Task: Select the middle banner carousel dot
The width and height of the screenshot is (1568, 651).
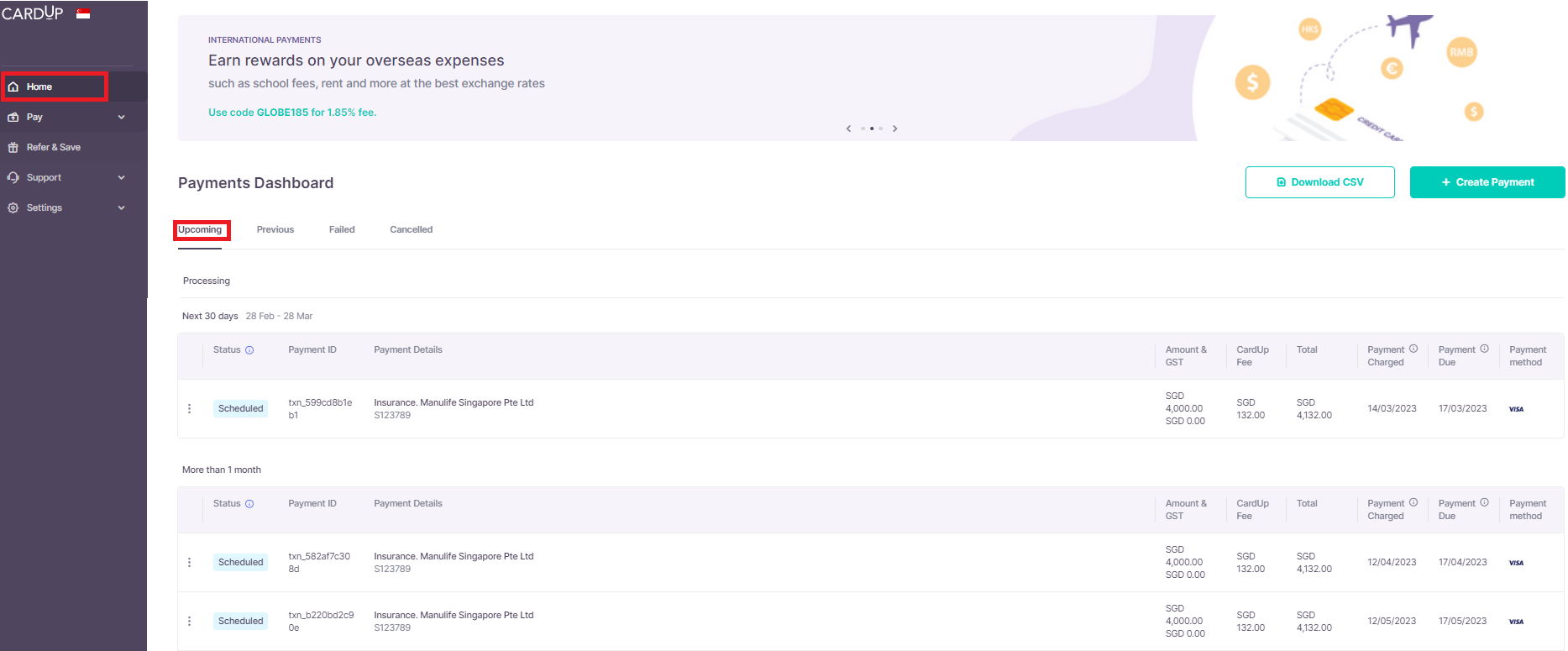Action: (872, 129)
